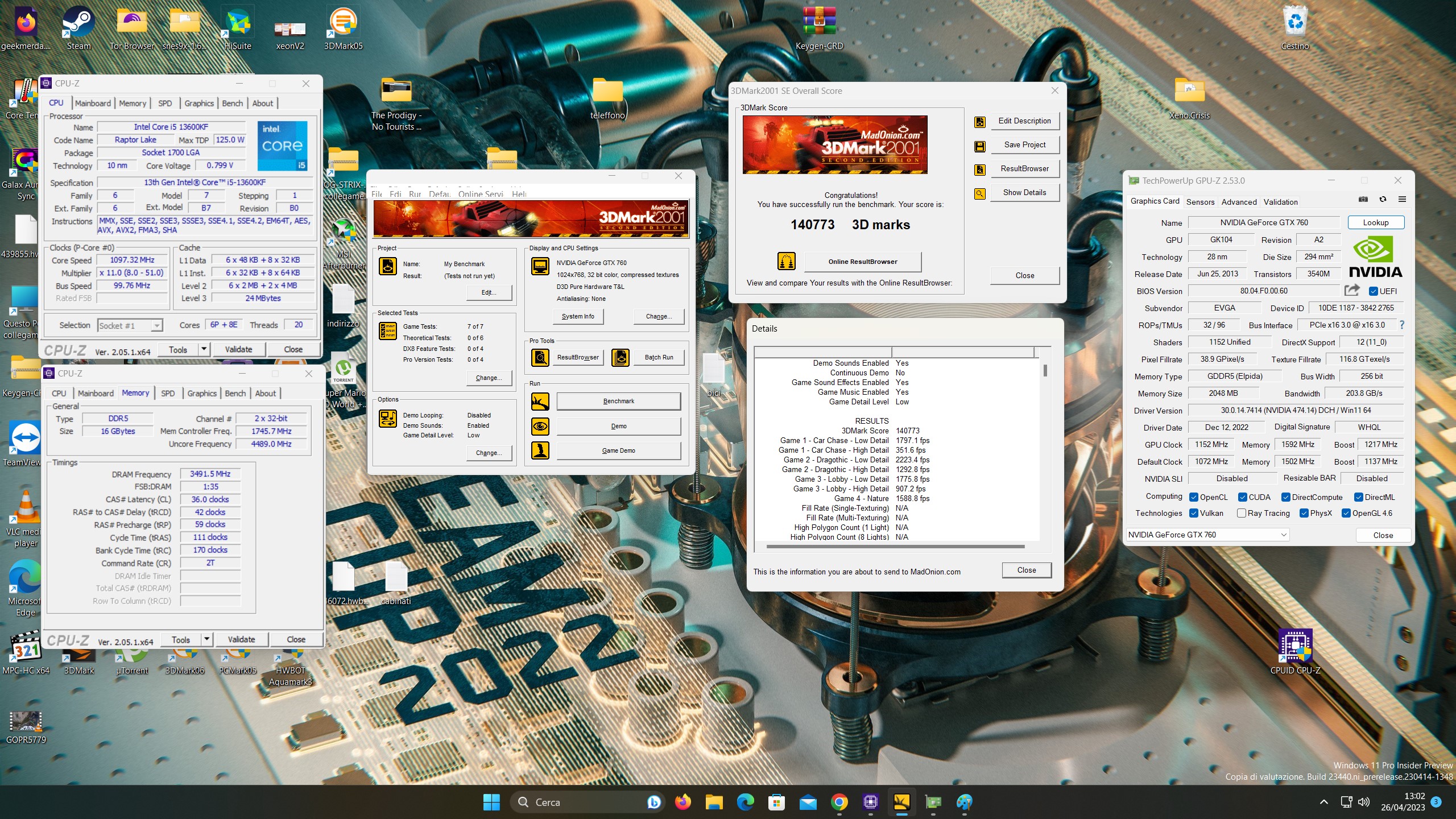Click the Lookup button in GPU-Z
This screenshot has width=1456, height=819.
tap(1375, 222)
